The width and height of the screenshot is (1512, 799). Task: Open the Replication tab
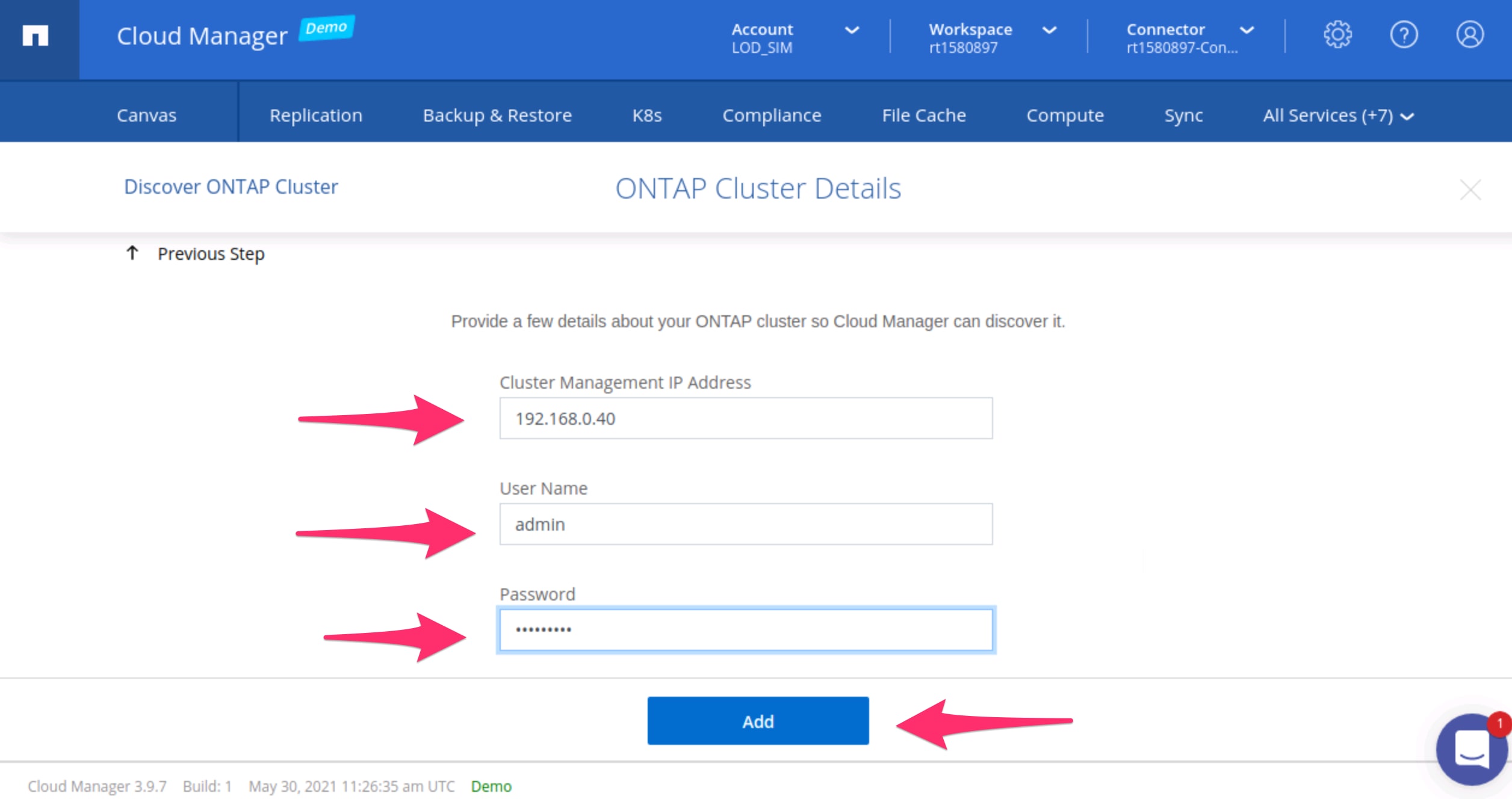(315, 116)
